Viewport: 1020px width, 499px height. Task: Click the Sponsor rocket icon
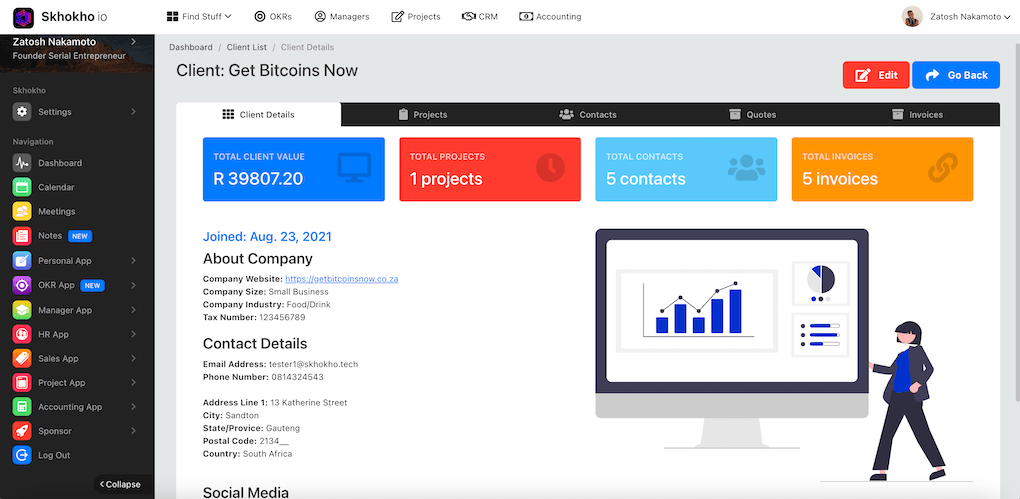click(x=22, y=431)
